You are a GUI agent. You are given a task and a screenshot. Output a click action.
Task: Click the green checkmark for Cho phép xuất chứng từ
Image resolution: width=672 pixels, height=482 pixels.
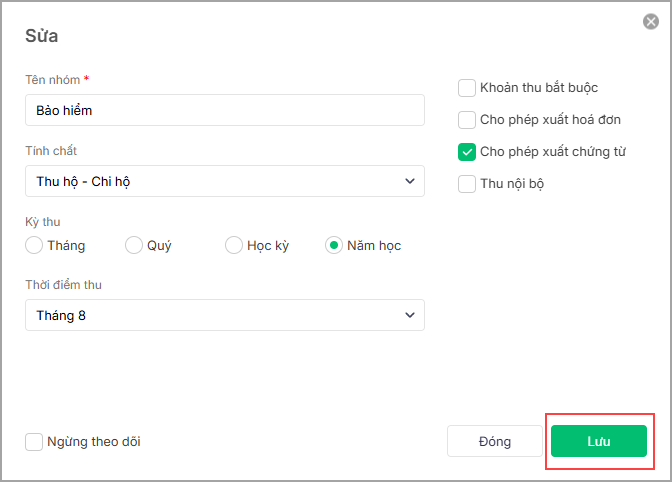(x=467, y=152)
